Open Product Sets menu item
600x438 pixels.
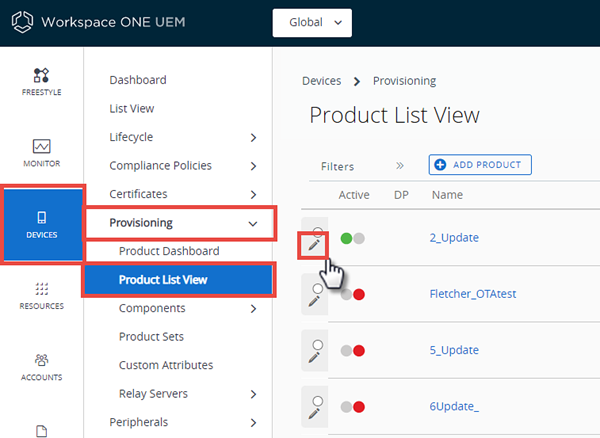[x=151, y=337]
